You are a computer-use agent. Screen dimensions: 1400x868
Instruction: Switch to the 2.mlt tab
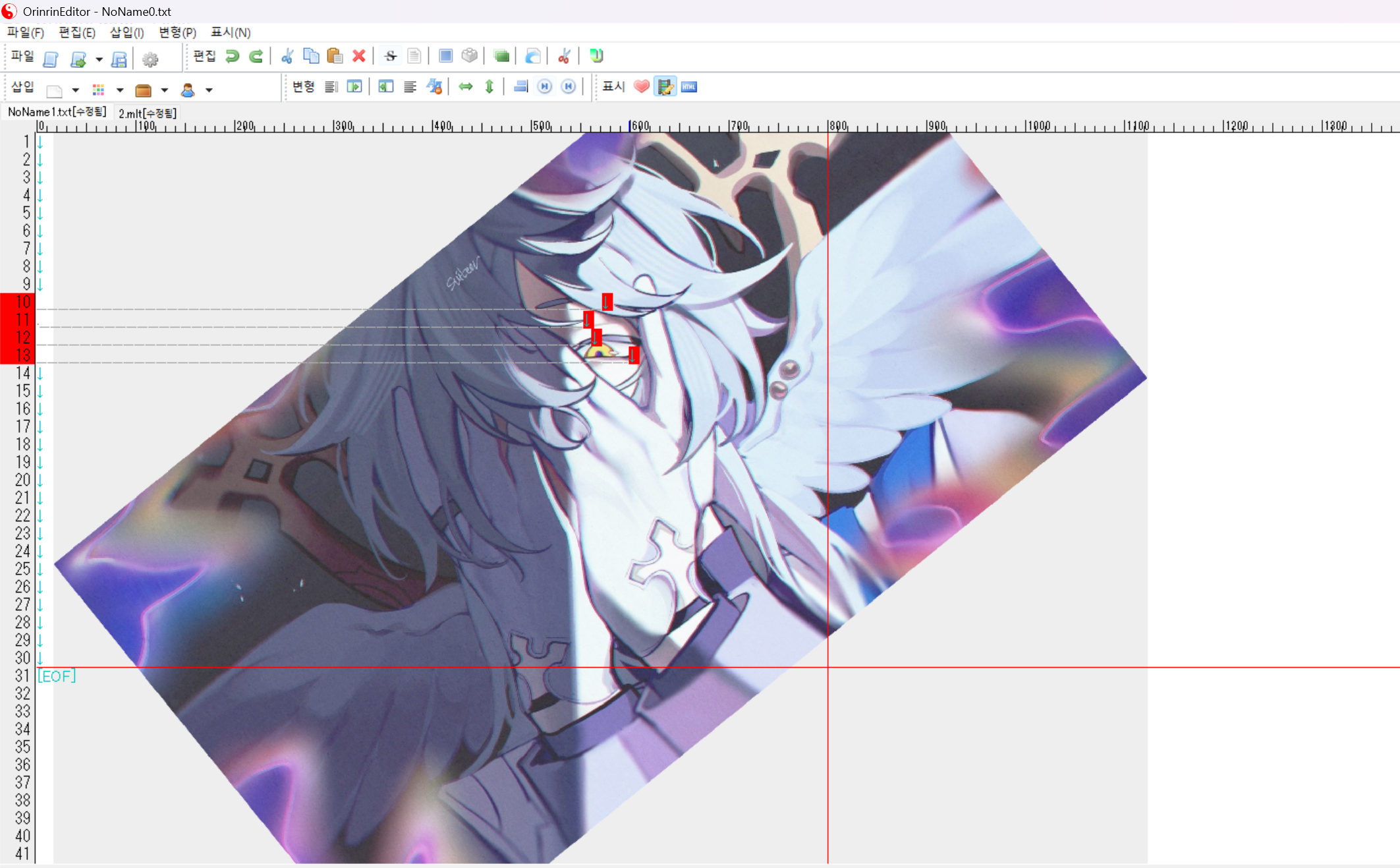148,113
